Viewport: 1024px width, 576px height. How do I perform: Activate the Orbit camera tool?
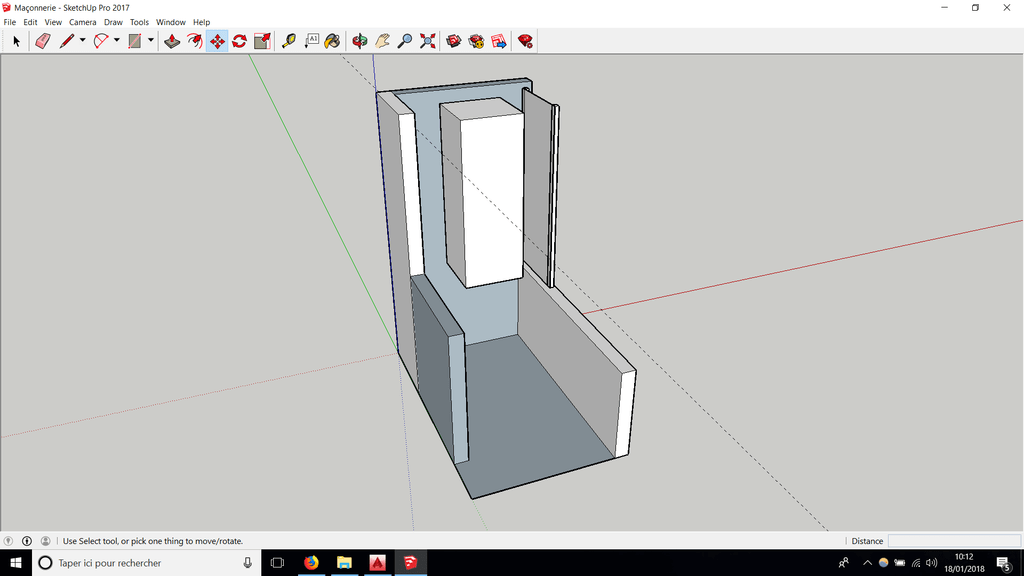click(359, 41)
